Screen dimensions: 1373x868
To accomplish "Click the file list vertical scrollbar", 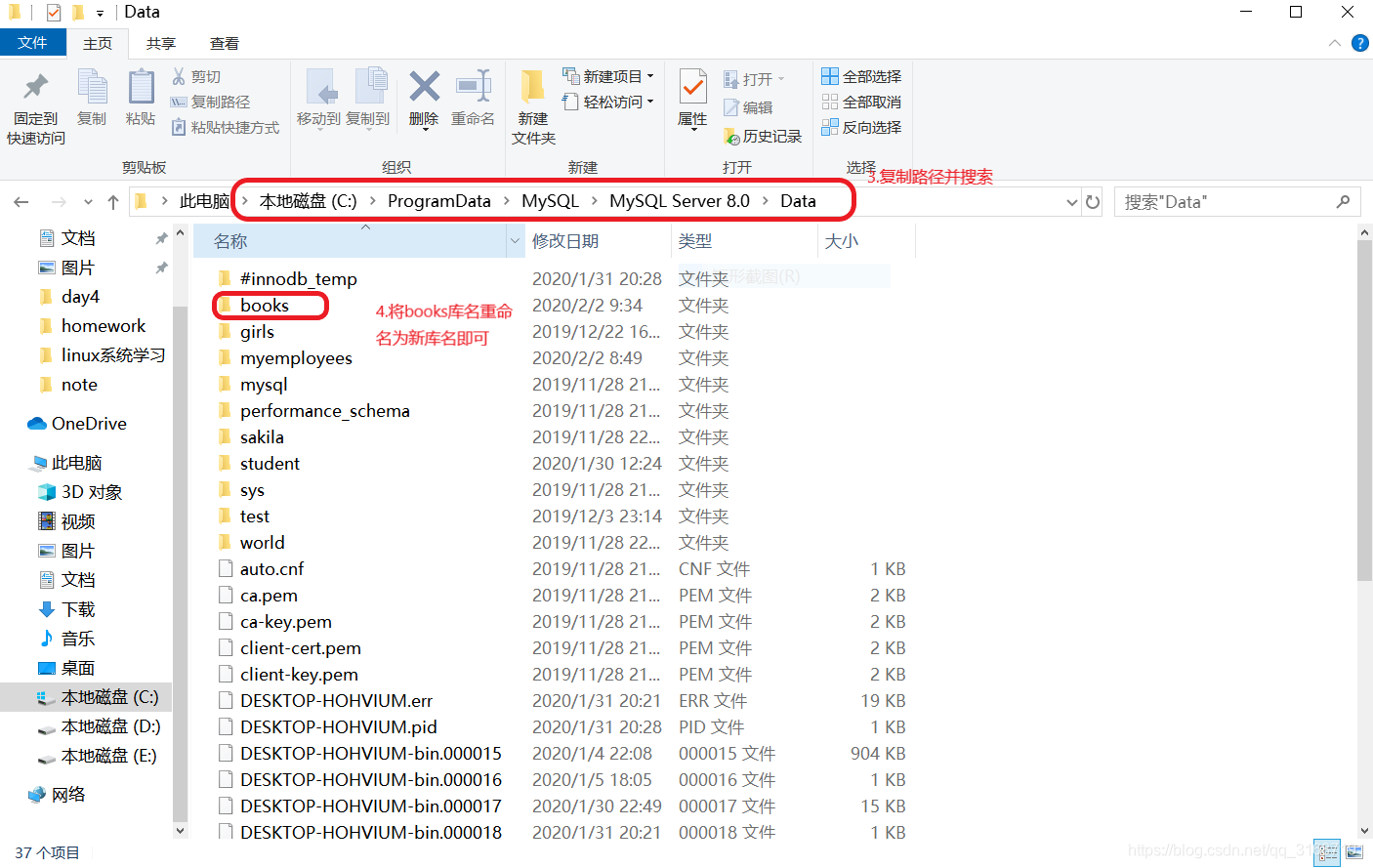I will click(x=1365, y=410).
